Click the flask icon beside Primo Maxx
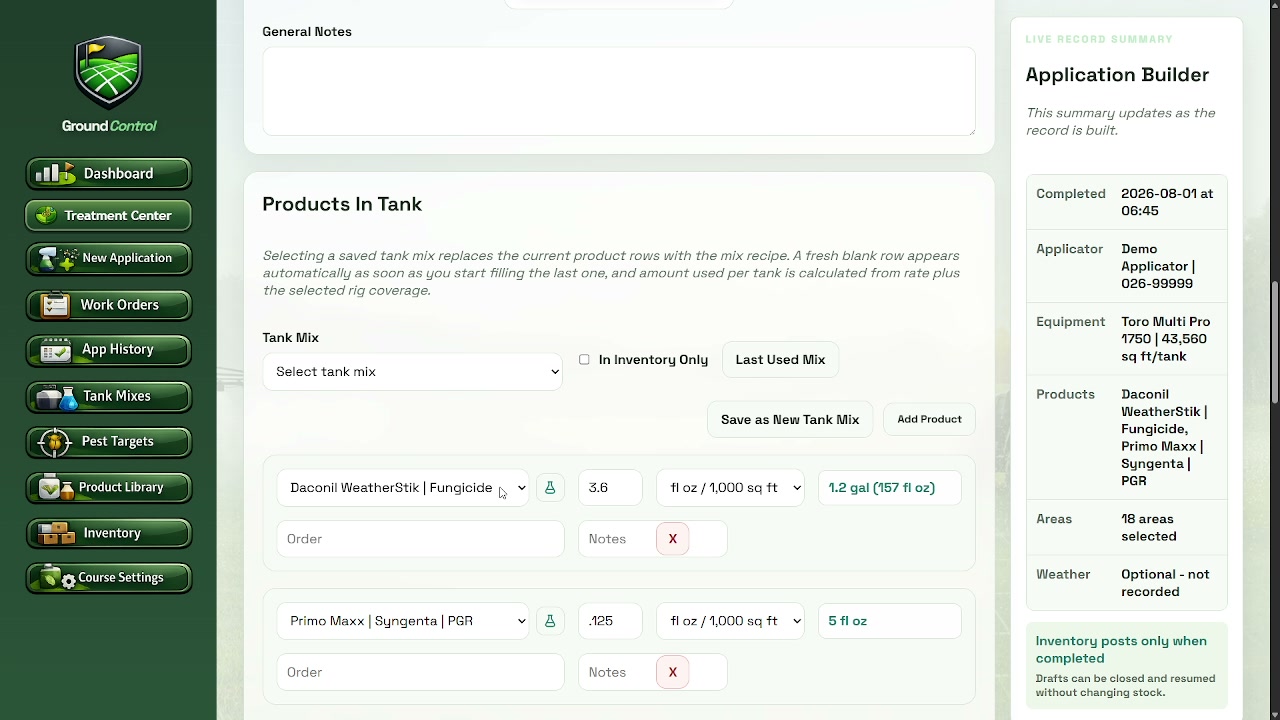Image resolution: width=1280 pixels, height=720 pixels. point(550,621)
